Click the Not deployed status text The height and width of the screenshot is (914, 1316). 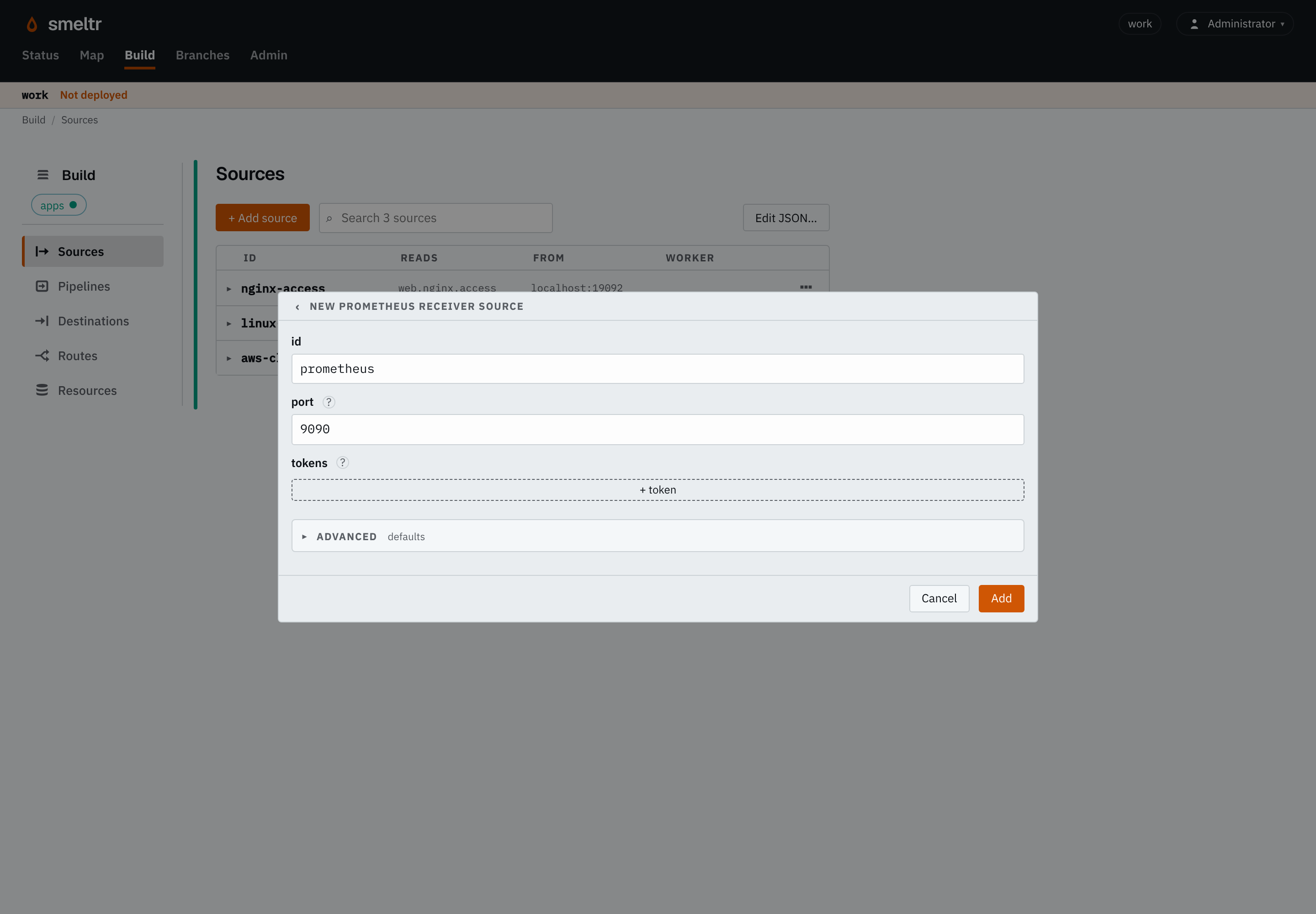[x=94, y=95]
